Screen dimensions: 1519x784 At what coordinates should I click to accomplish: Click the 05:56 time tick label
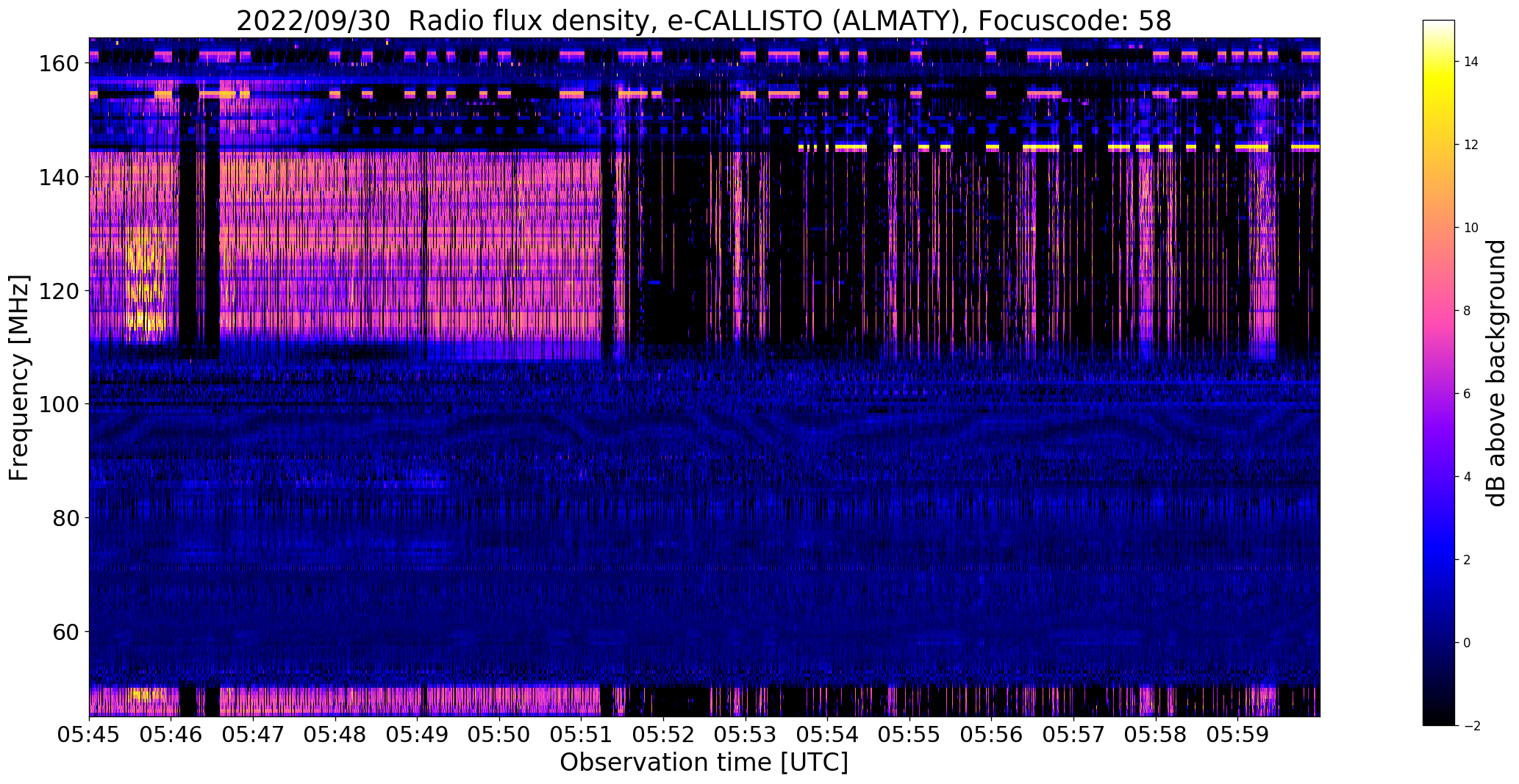tap(991, 735)
